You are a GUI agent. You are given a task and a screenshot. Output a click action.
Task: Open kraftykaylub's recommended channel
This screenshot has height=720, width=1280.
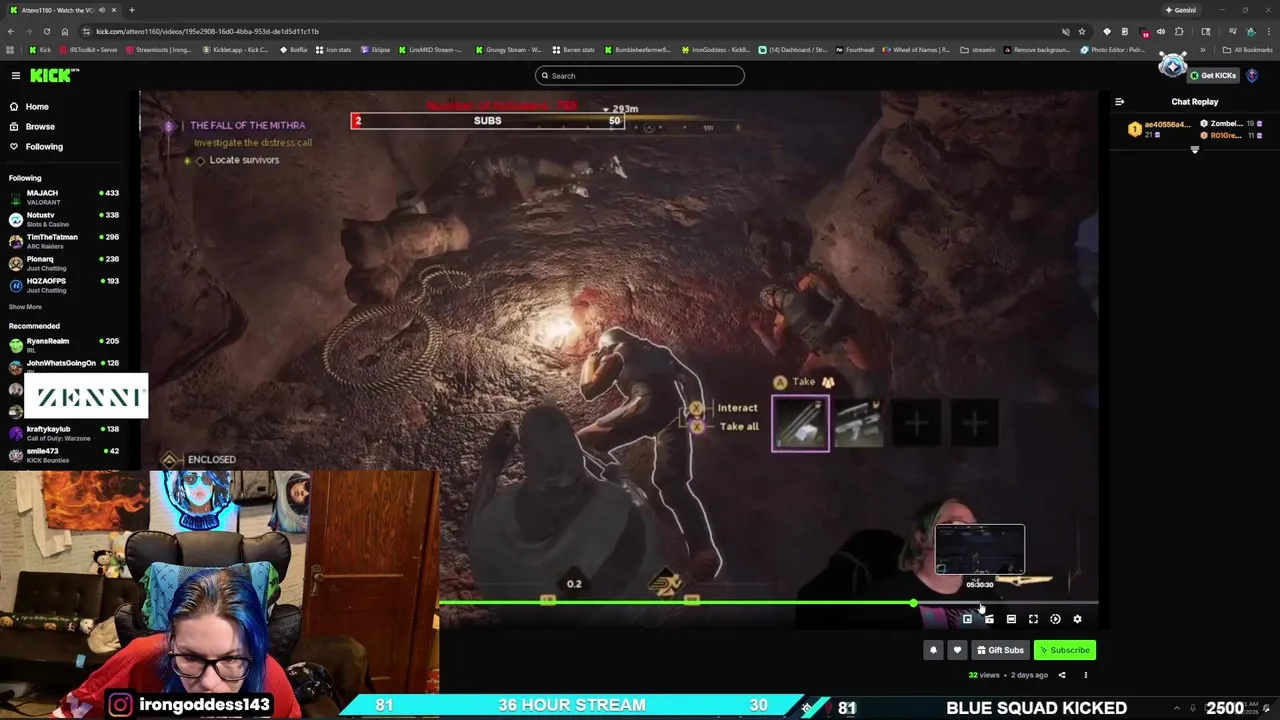tap(65, 433)
